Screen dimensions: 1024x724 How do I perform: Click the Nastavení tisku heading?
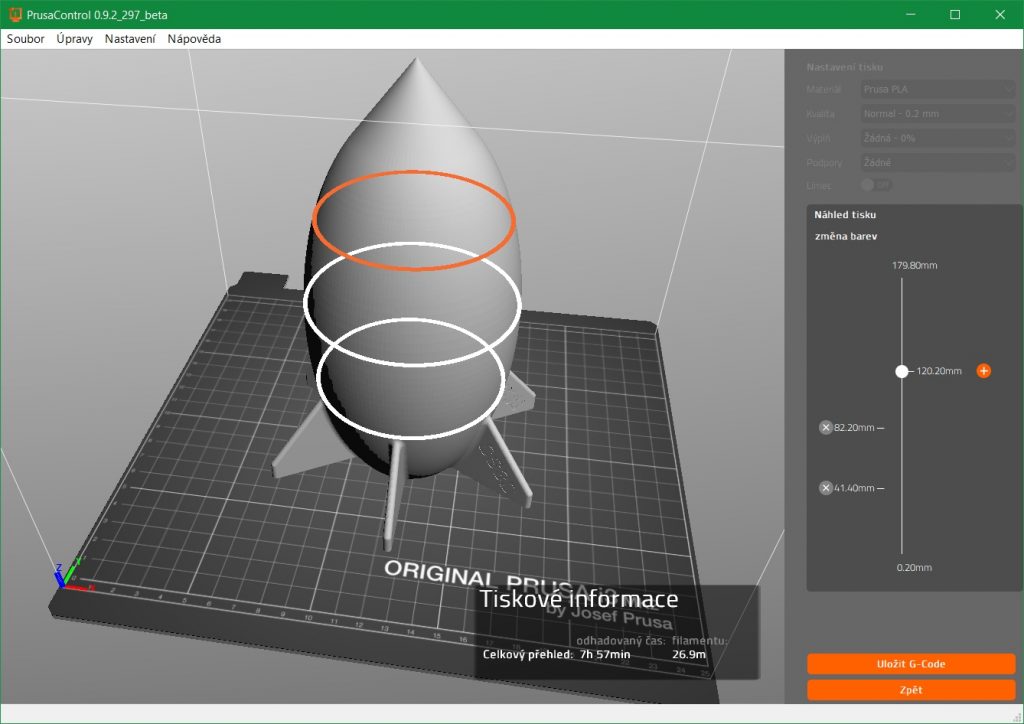click(844, 67)
